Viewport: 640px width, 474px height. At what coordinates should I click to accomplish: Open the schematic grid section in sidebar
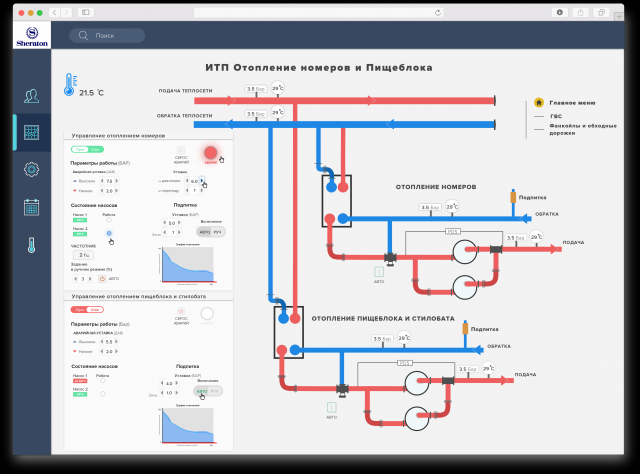coord(31,132)
